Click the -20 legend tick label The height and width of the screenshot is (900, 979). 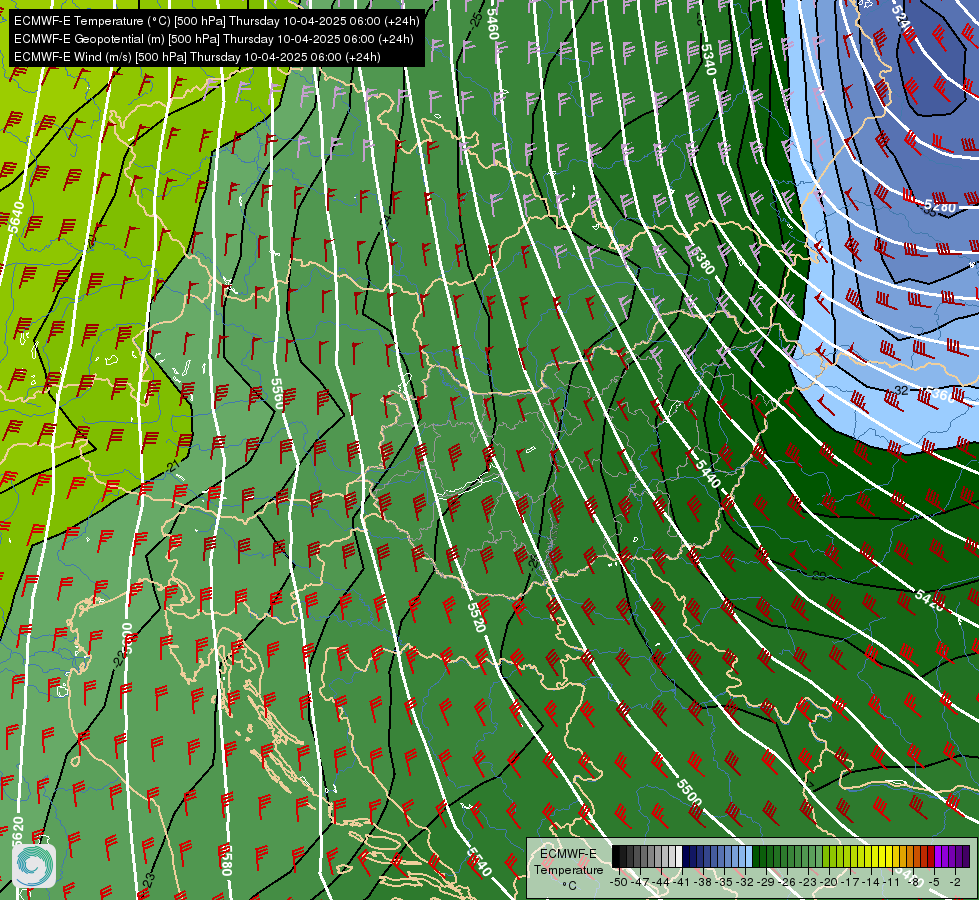tap(829, 882)
